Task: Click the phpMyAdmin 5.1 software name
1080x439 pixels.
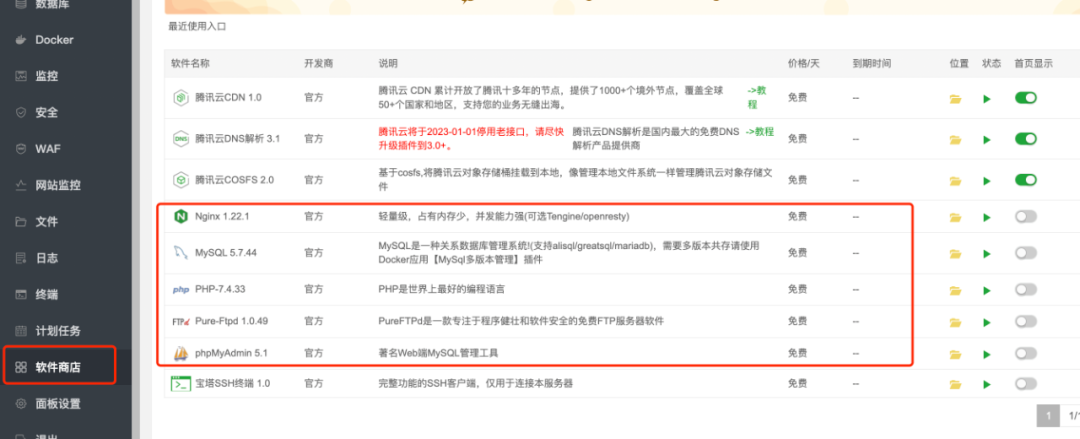Action: (231, 354)
